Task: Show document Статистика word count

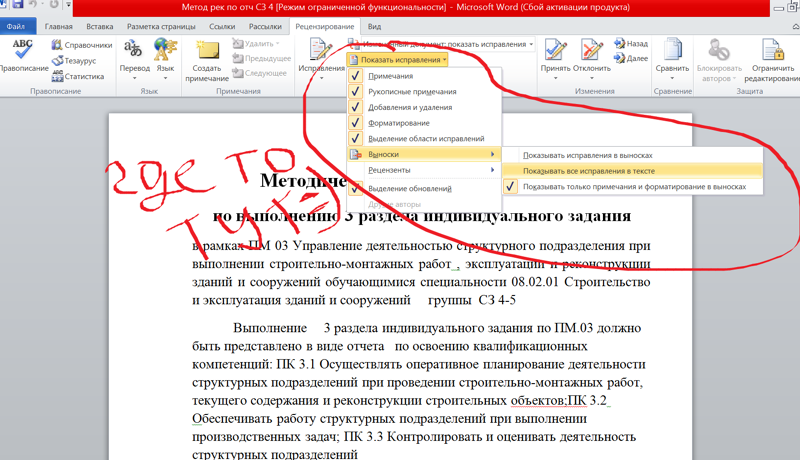Action: (x=78, y=76)
